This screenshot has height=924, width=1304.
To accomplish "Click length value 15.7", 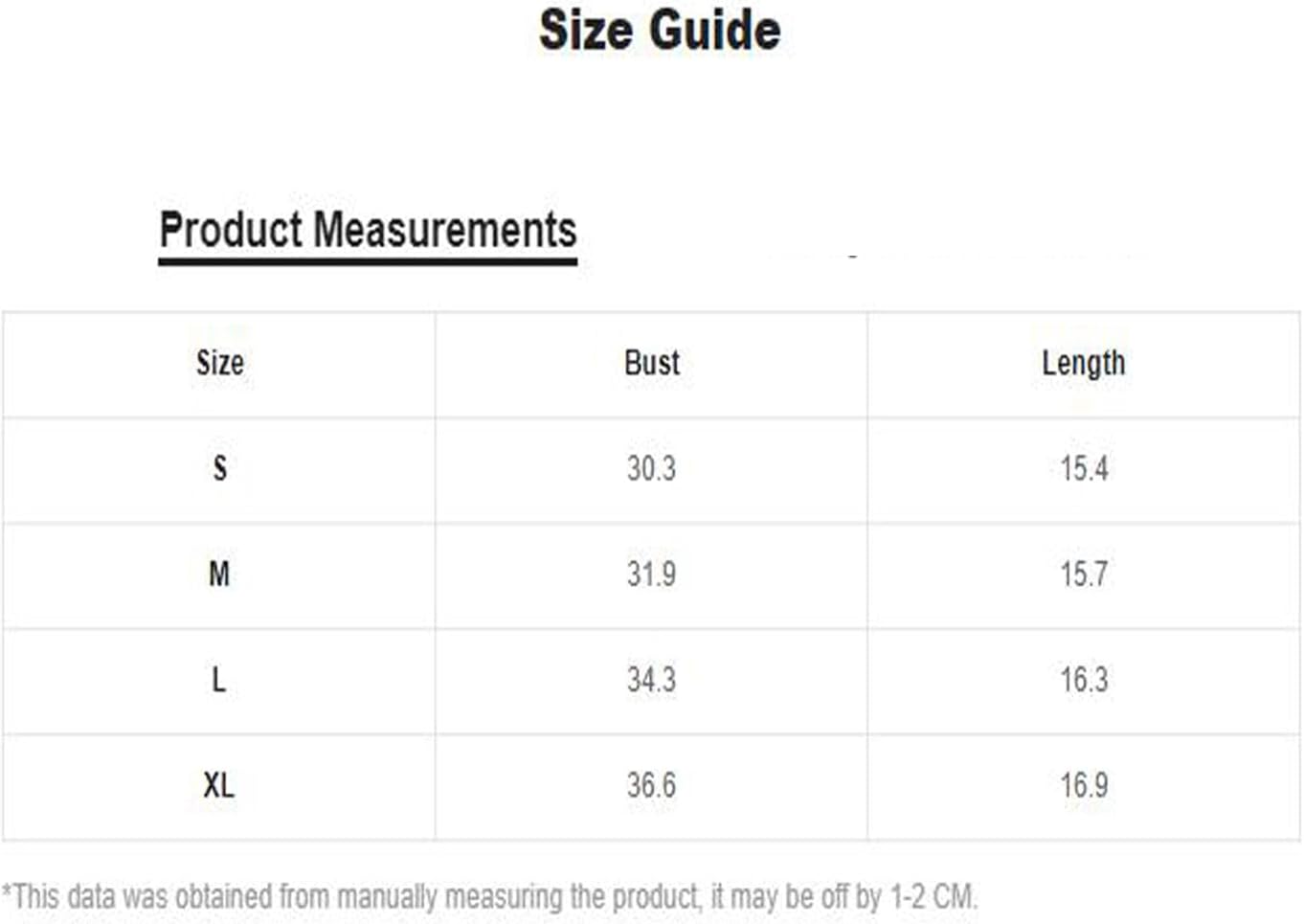I will coord(1084,575).
